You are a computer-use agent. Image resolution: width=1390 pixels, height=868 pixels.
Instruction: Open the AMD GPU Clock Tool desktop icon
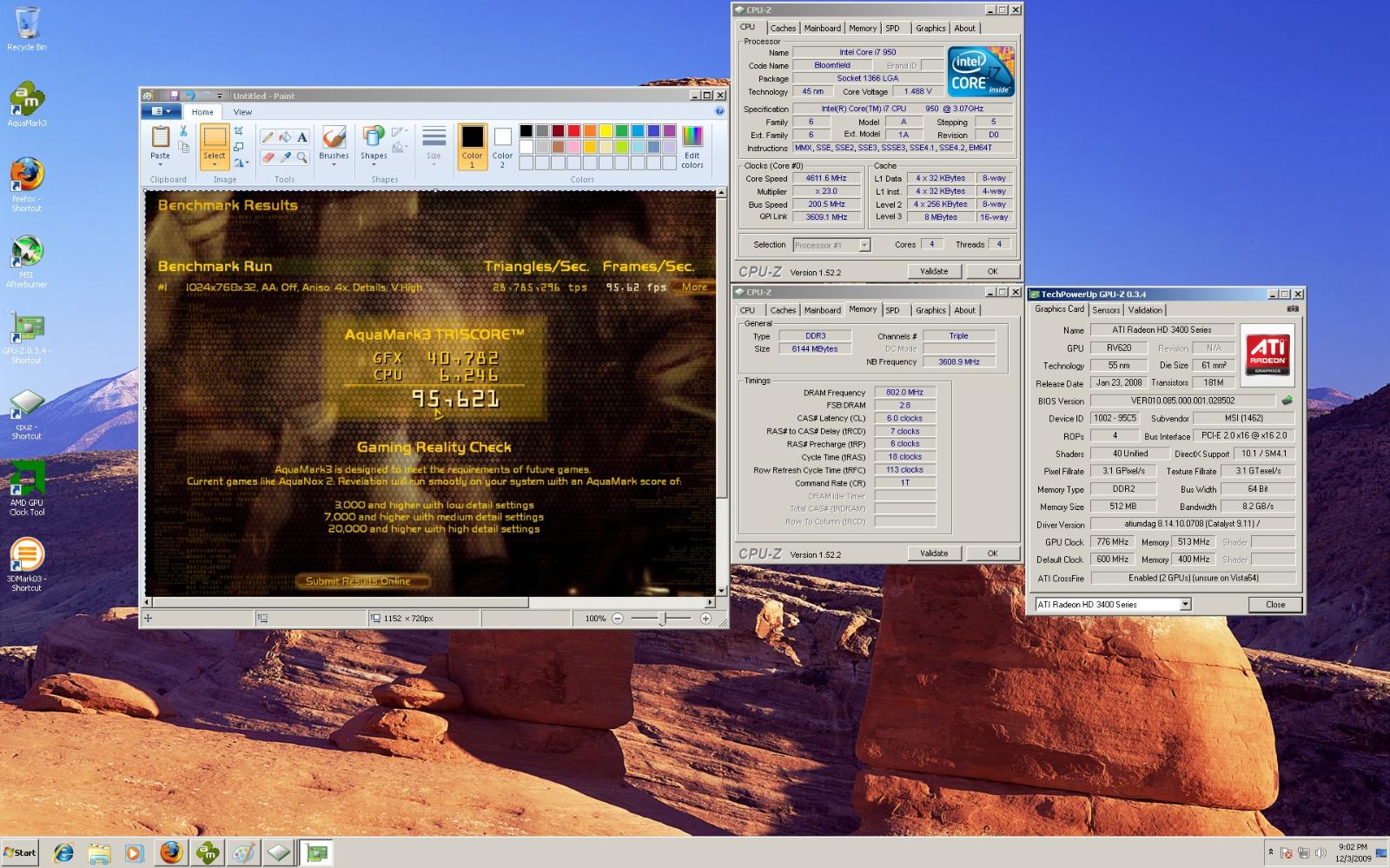27,488
